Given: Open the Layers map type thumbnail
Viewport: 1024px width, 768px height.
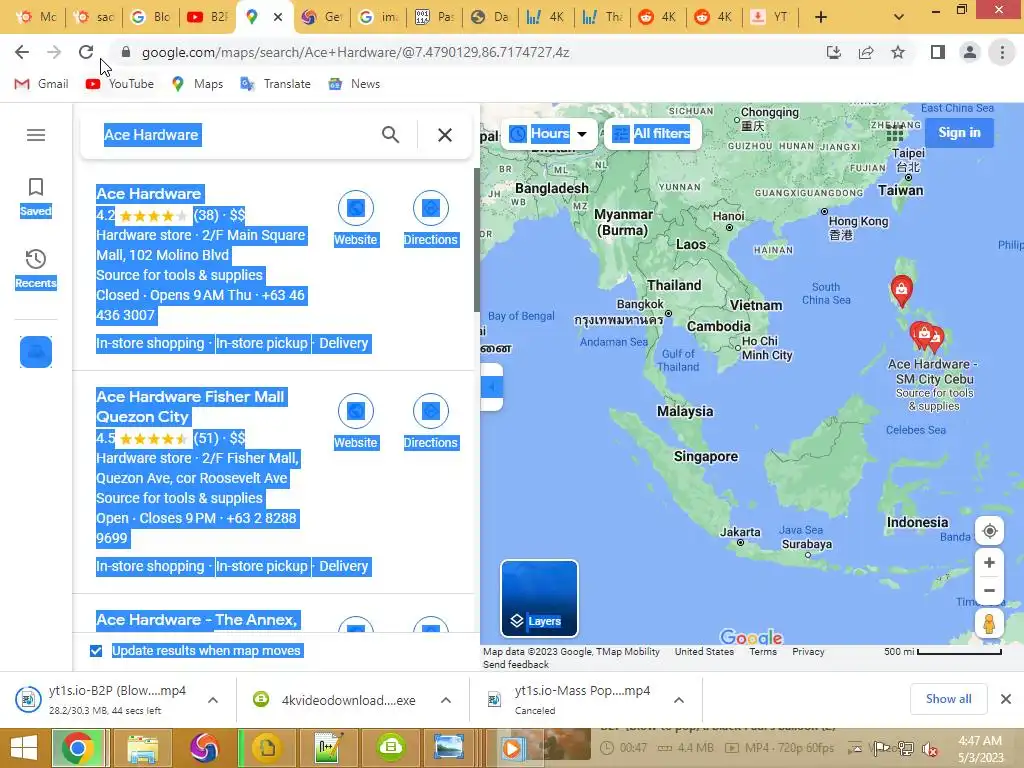Looking at the screenshot, I should point(539,598).
